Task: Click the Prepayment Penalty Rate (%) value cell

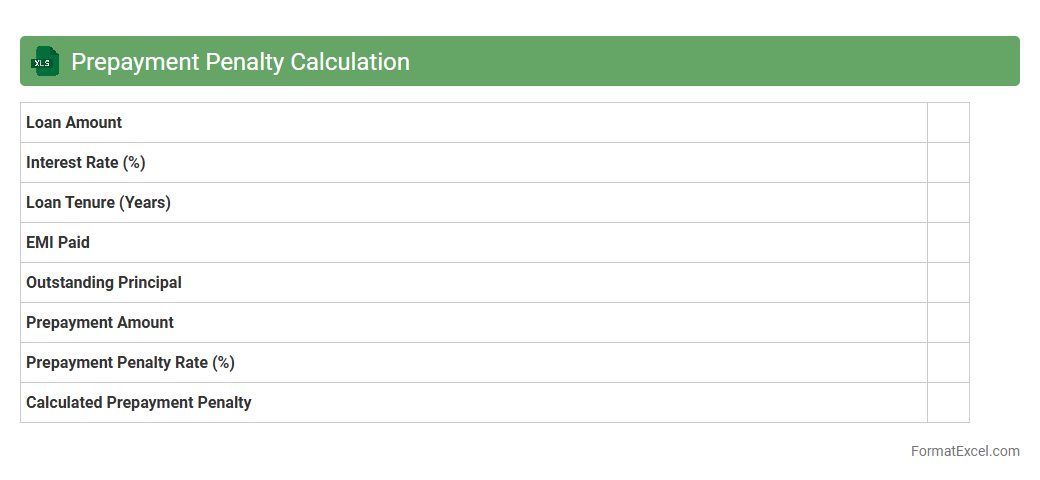Action: point(948,362)
